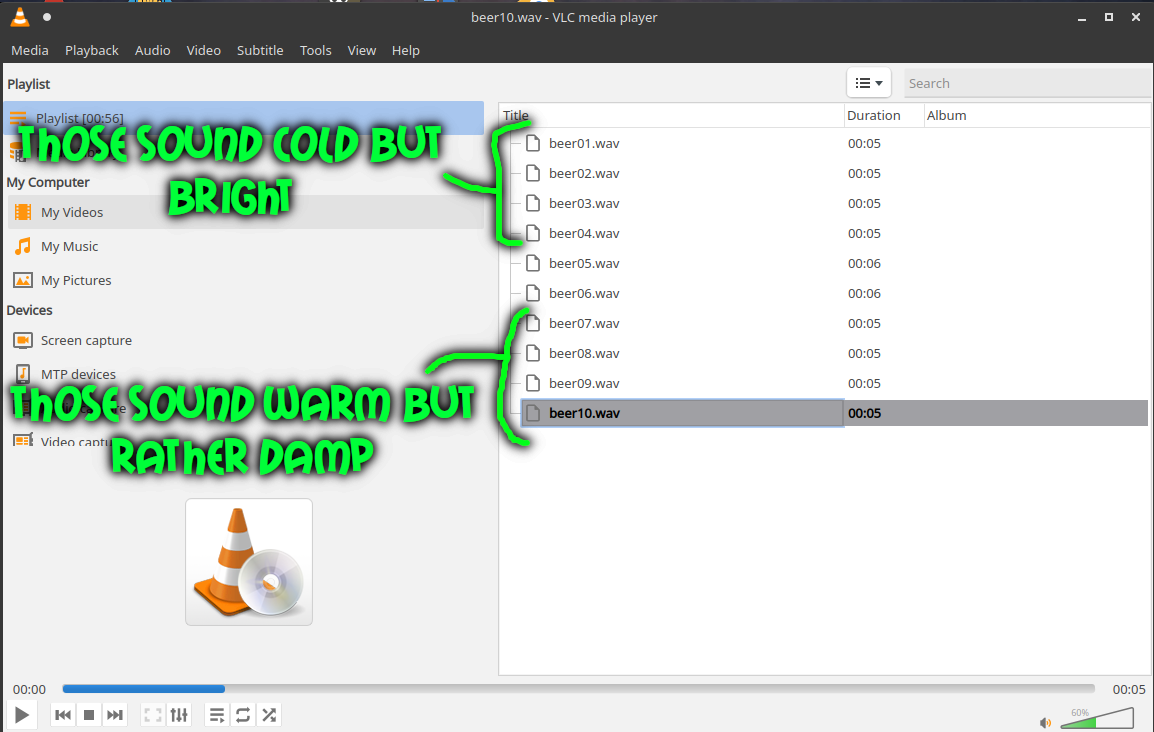Viewport: 1154px width, 732px height.
Task: Click total time 00:05 label
Action: 1129,689
